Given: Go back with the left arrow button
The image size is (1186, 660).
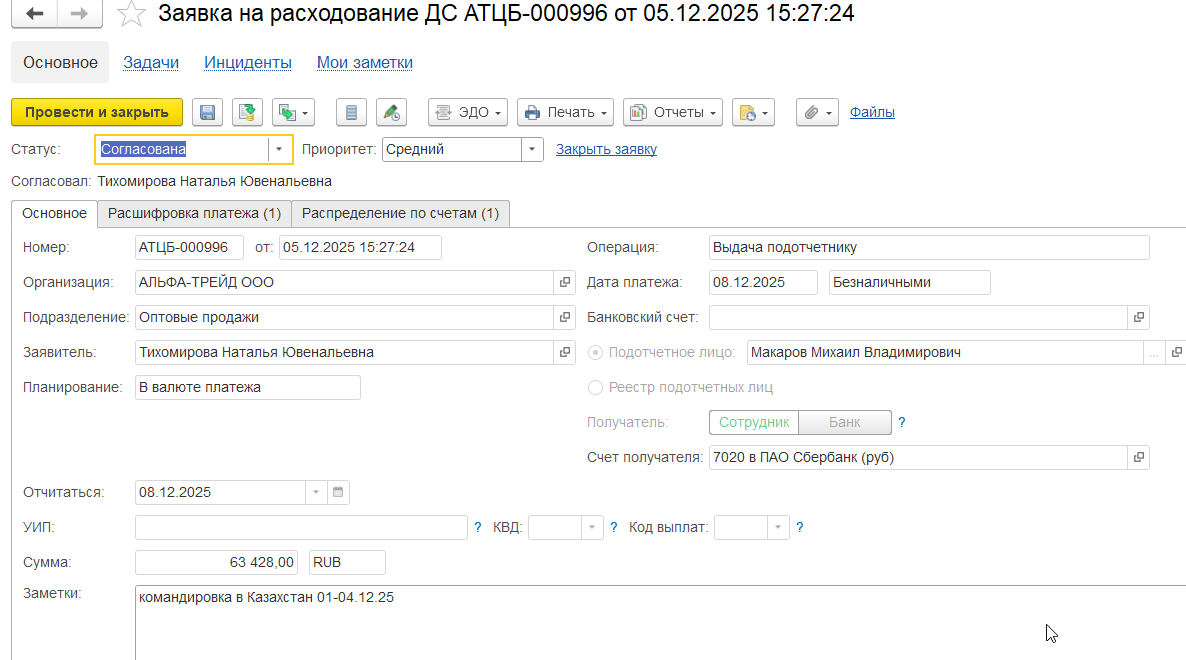Looking at the screenshot, I should pyautogui.click(x=34, y=14).
